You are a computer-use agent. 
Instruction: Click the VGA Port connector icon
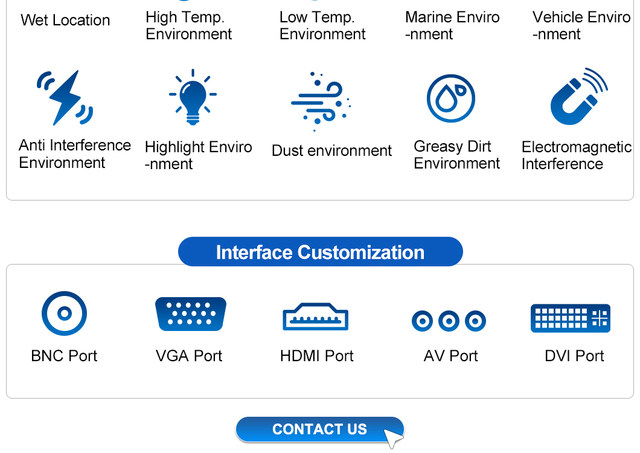(190, 314)
